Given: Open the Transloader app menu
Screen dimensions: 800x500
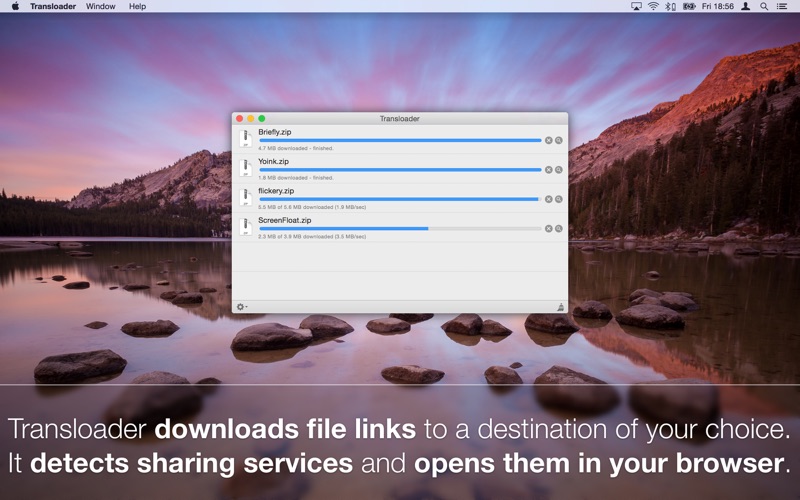Looking at the screenshot, I should 52,6.
